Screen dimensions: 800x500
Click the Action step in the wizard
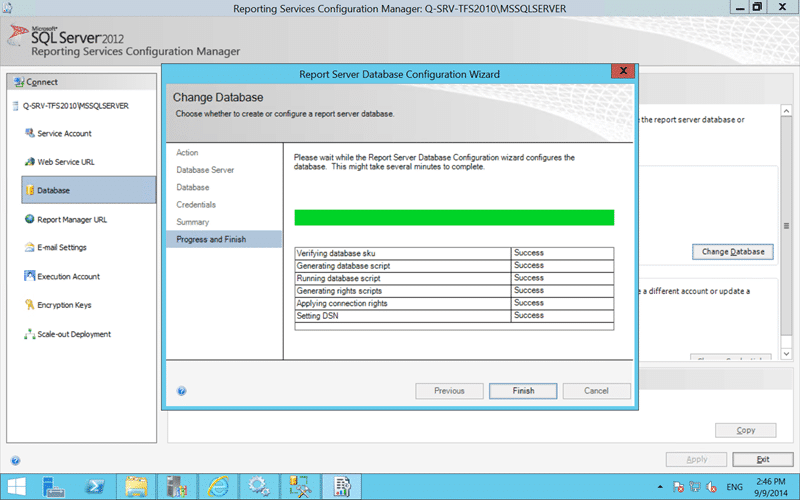pyautogui.click(x=187, y=153)
